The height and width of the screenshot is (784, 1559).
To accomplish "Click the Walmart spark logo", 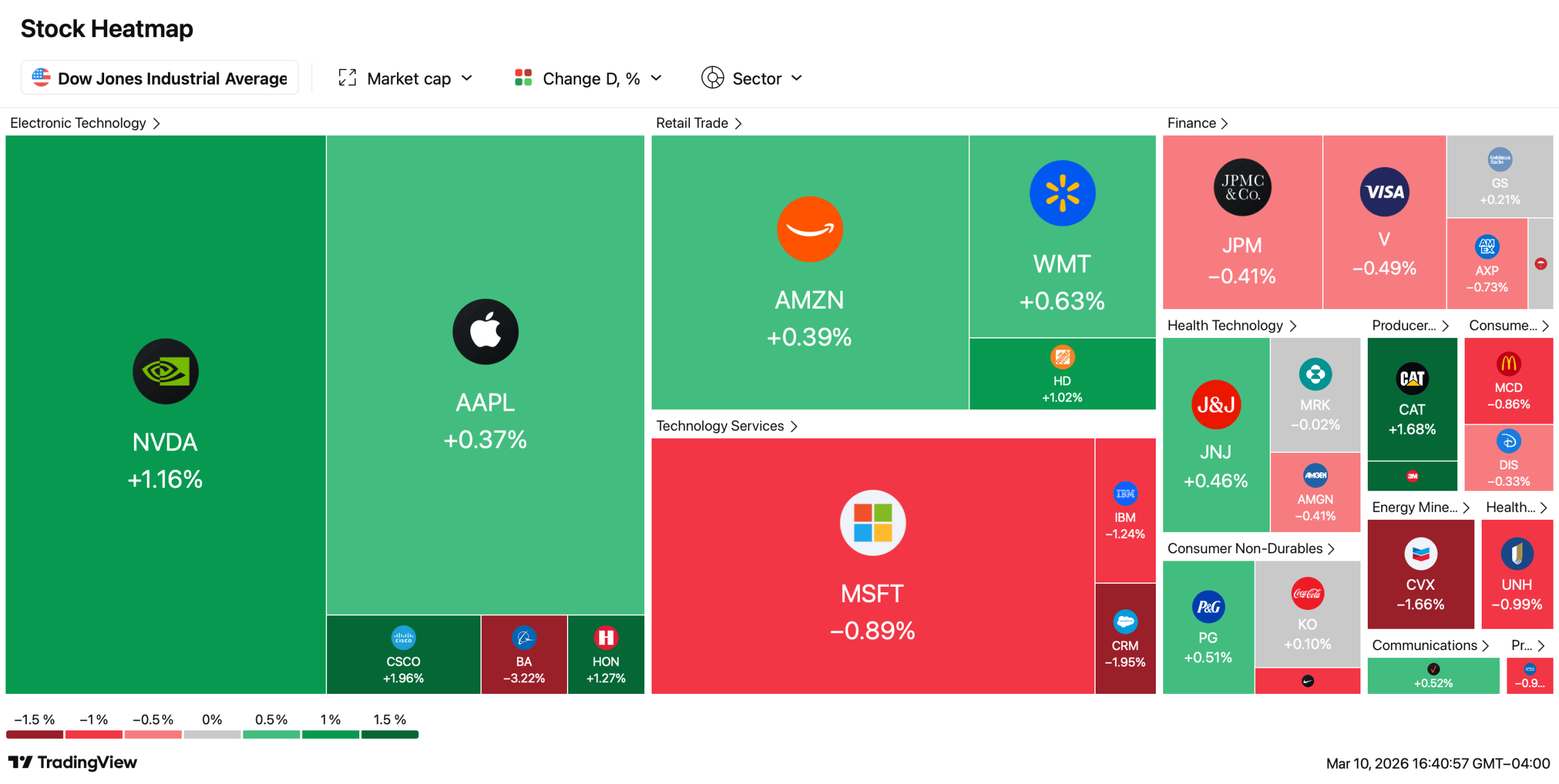I will pos(1061,194).
